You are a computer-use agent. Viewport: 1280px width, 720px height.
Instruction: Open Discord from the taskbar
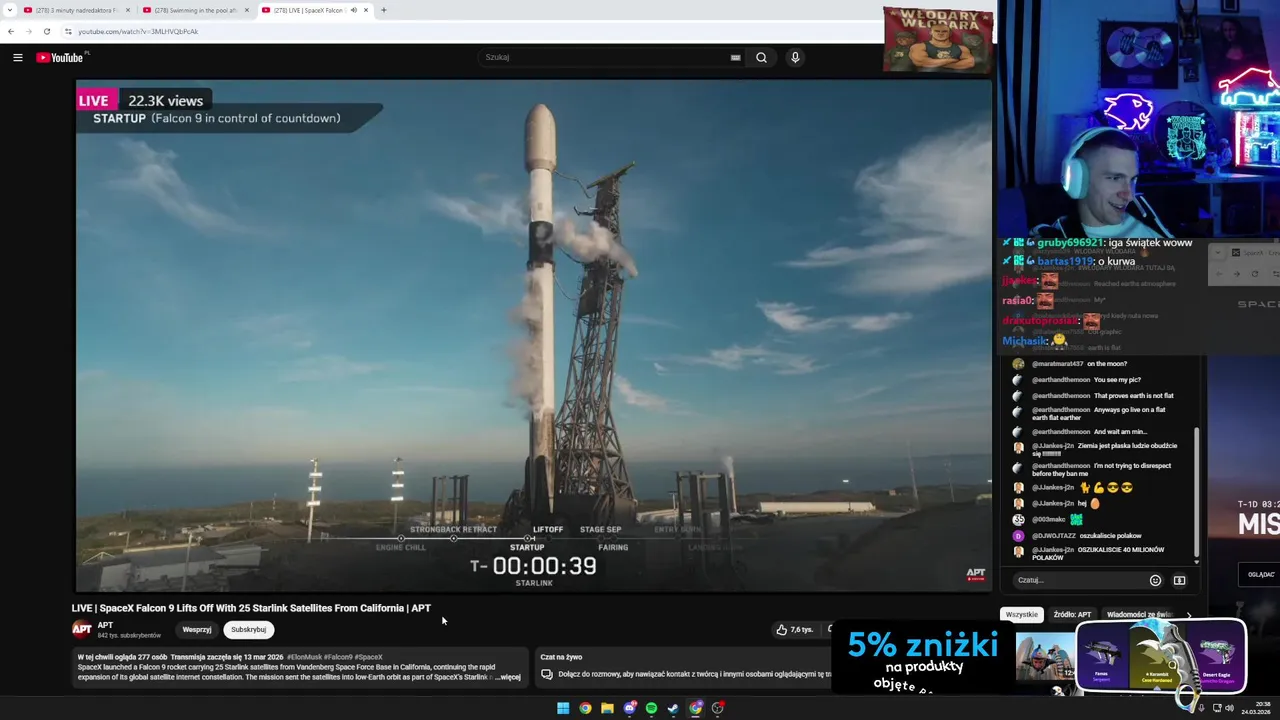629,708
